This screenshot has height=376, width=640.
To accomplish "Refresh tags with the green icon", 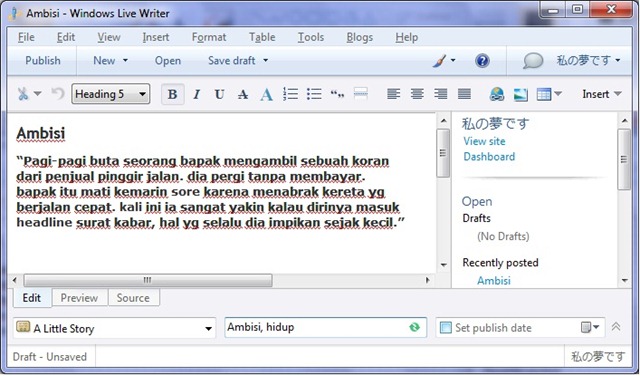I will pyautogui.click(x=414, y=327).
